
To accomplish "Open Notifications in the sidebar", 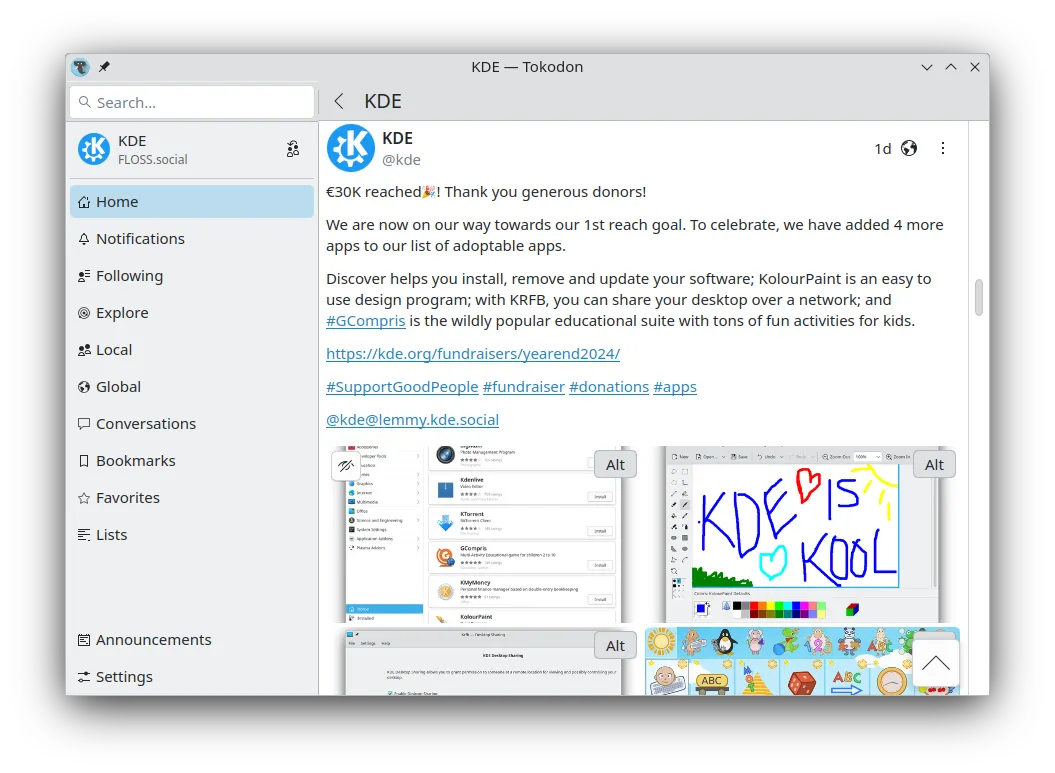I will [140, 239].
